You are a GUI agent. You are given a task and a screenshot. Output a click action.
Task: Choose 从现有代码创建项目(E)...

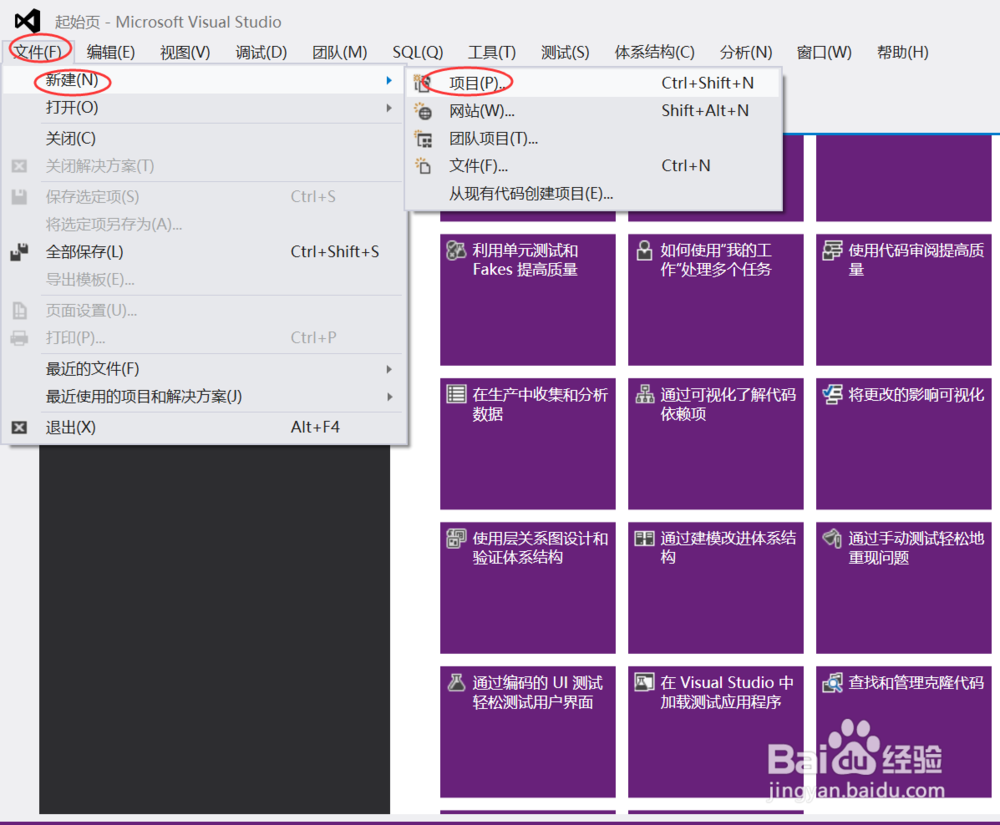(593, 194)
